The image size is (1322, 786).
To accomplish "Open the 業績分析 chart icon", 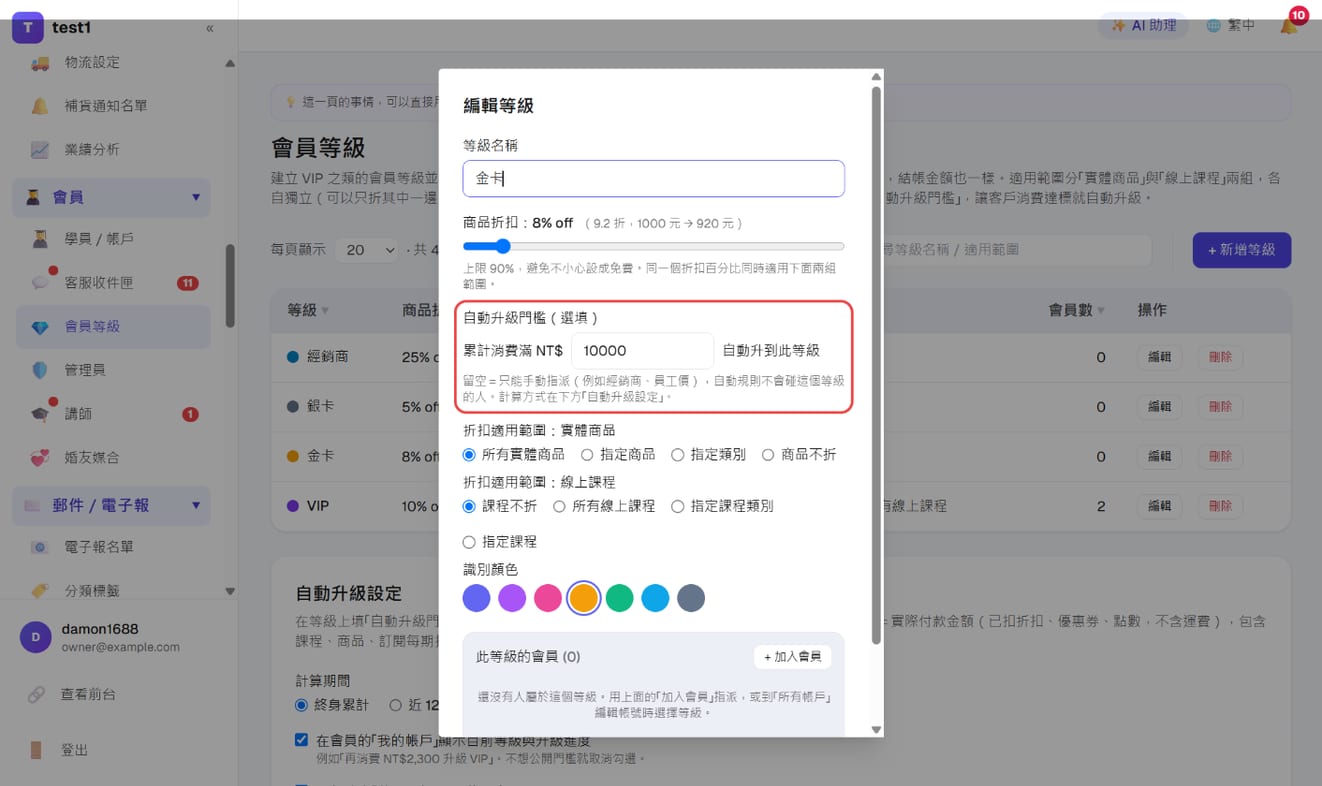I will 40,150.
